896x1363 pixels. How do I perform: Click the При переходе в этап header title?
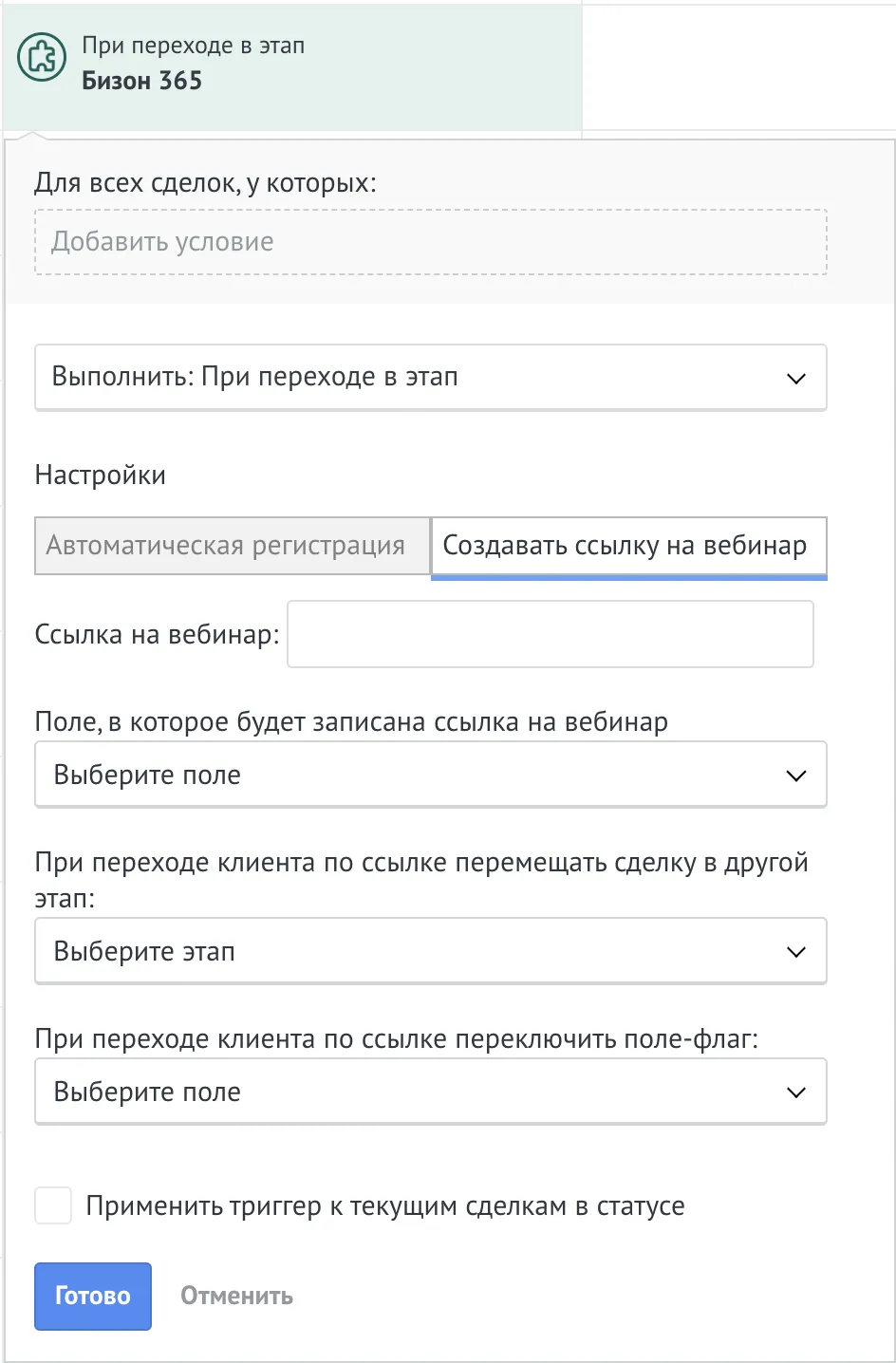coord(194,46)
